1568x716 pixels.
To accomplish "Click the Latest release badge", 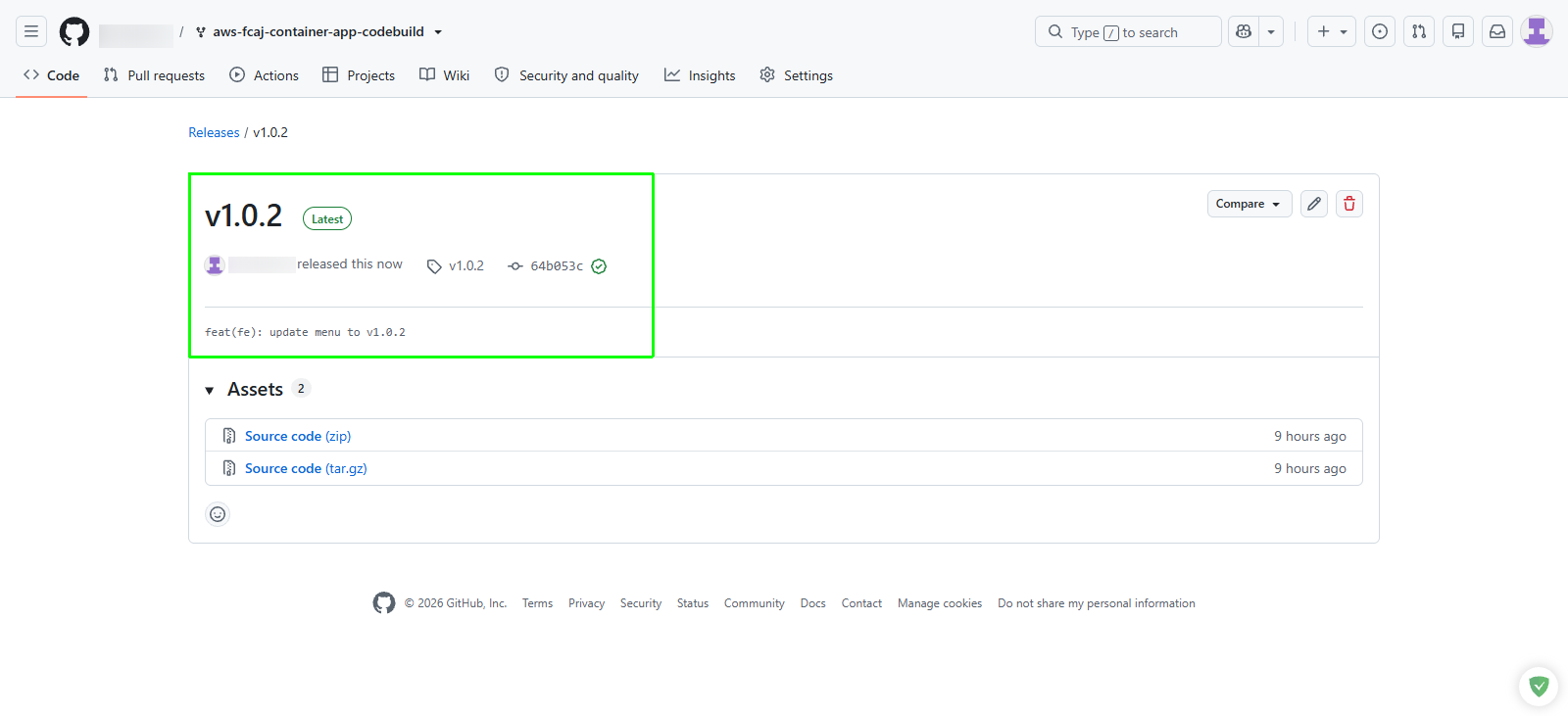I will (327, 219).
